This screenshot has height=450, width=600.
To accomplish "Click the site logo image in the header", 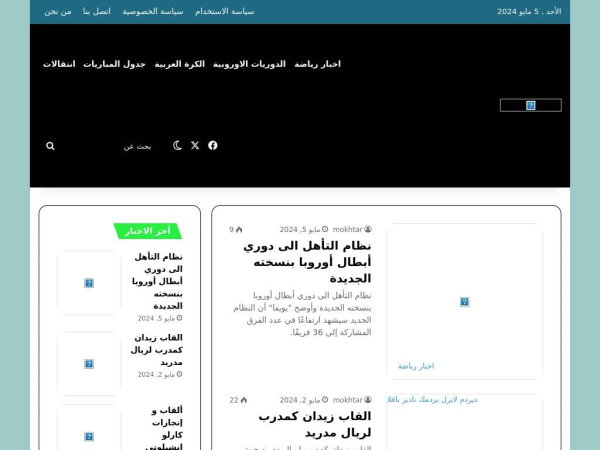I will point(530,105).
